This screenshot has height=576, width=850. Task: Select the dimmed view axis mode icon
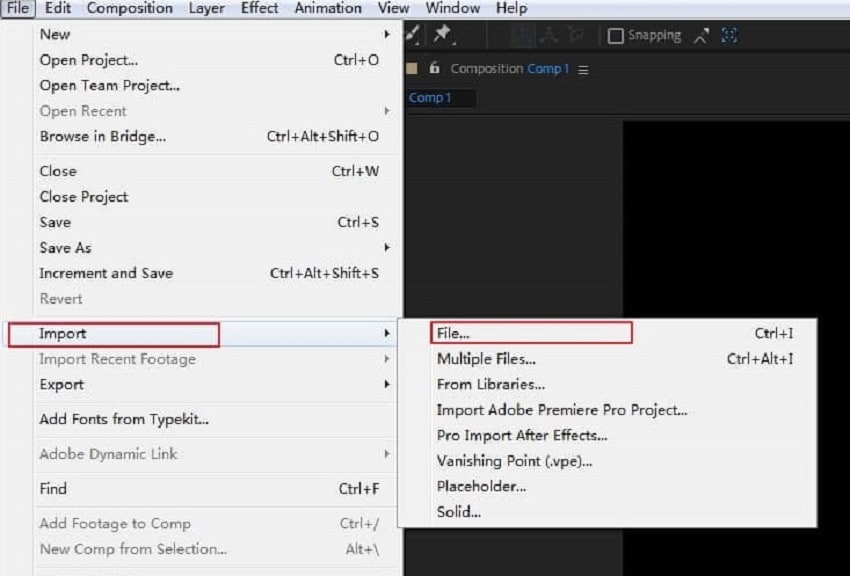[576, 35]
